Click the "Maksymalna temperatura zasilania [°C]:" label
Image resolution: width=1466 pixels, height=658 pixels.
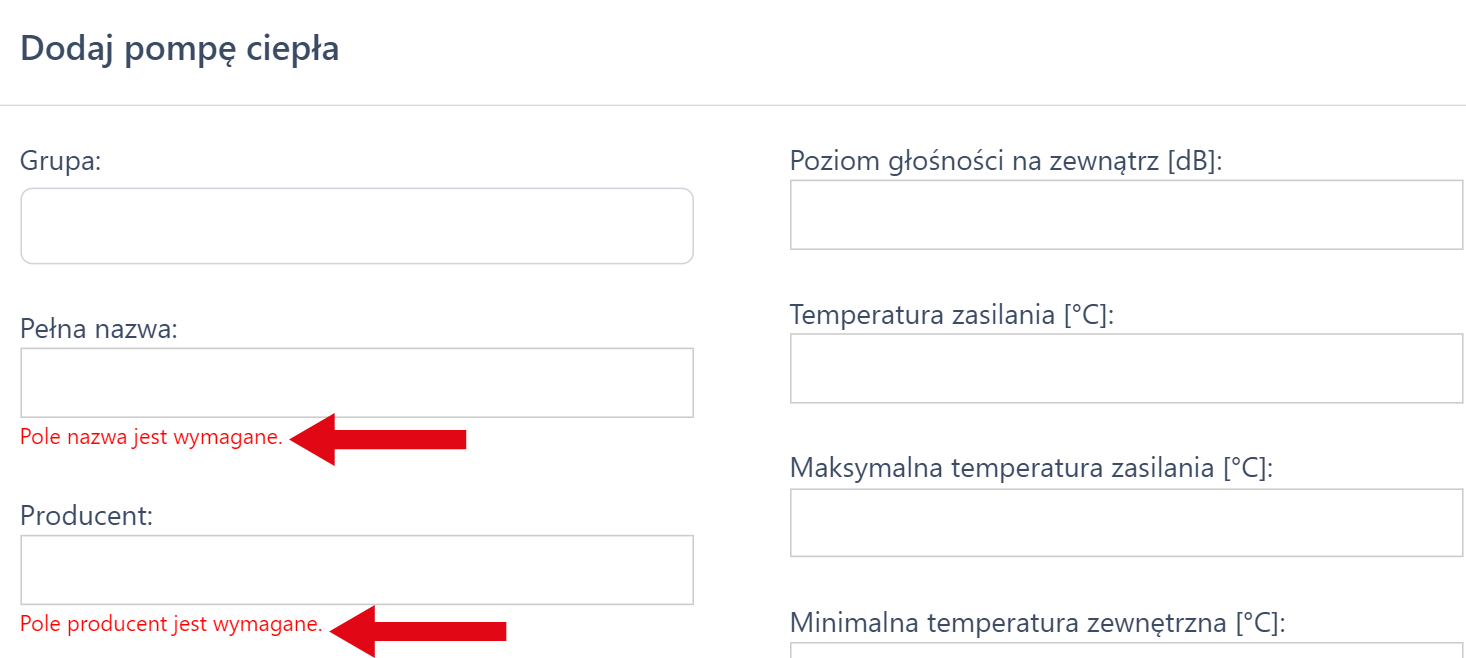point(1031,468)
